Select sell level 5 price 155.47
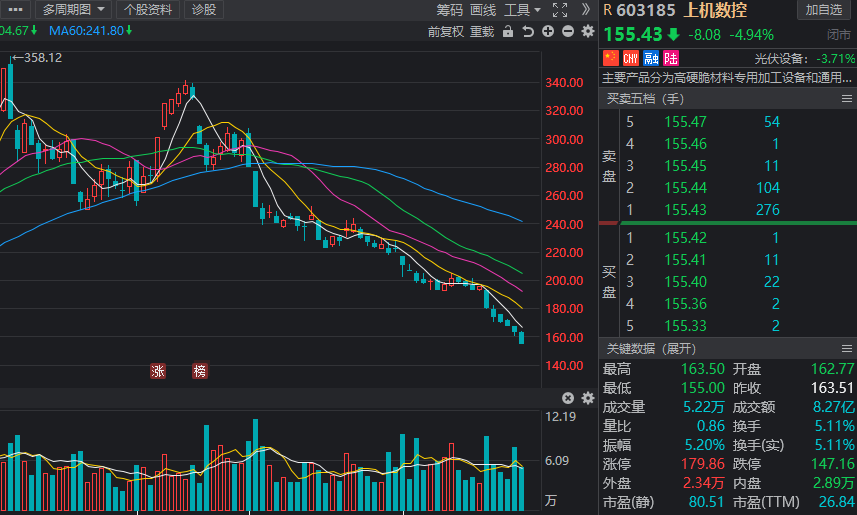The image size is (857, 515). [685, 122]
